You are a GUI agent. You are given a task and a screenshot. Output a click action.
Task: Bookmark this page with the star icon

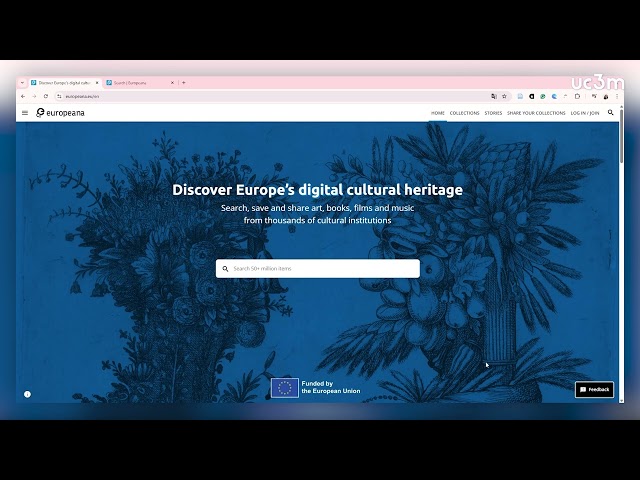504,96
